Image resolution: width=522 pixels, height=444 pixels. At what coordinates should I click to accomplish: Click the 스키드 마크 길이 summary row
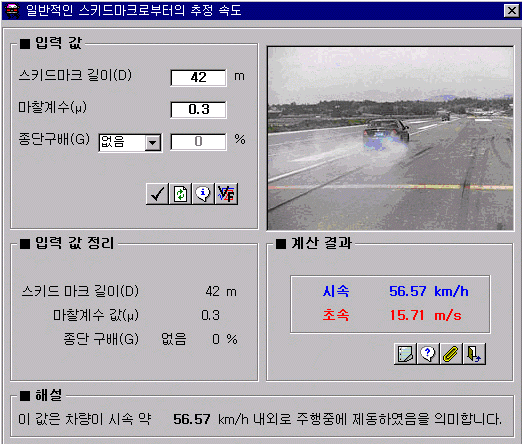129,292
